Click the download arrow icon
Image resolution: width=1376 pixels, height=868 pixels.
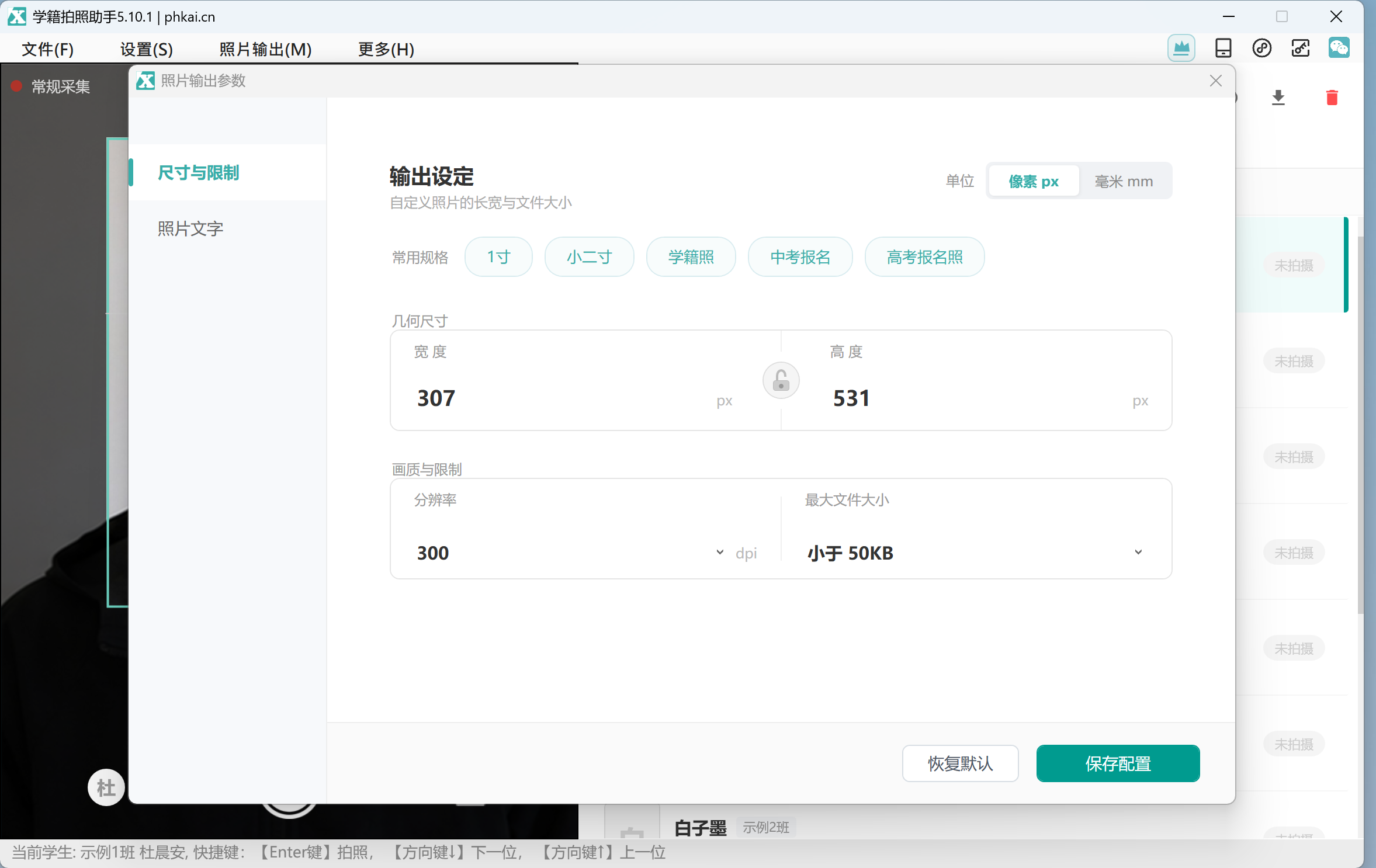click(1278, 98)
